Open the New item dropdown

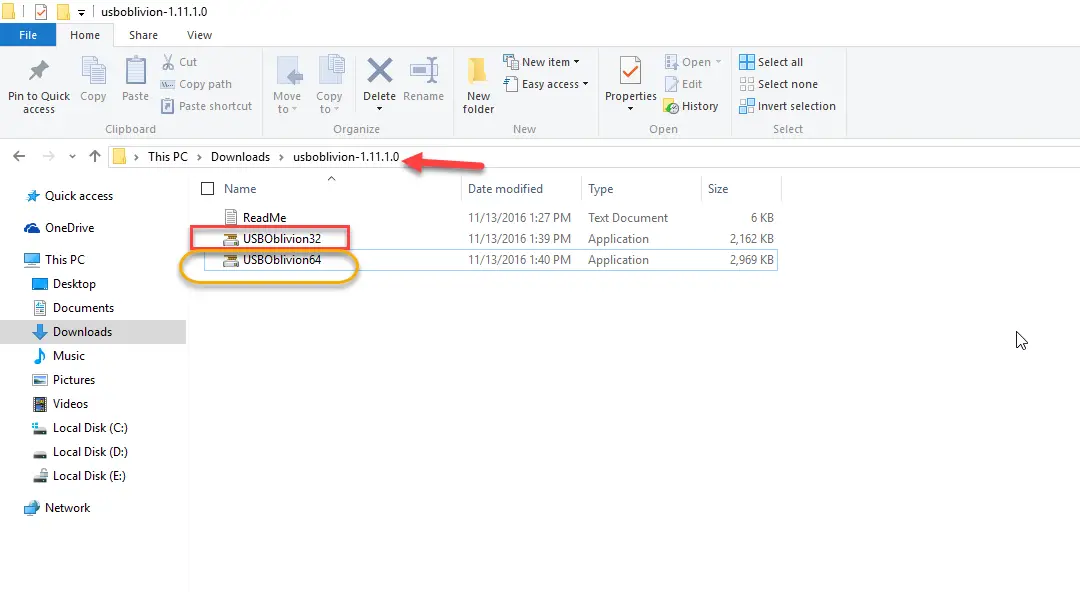coord(541,62)
